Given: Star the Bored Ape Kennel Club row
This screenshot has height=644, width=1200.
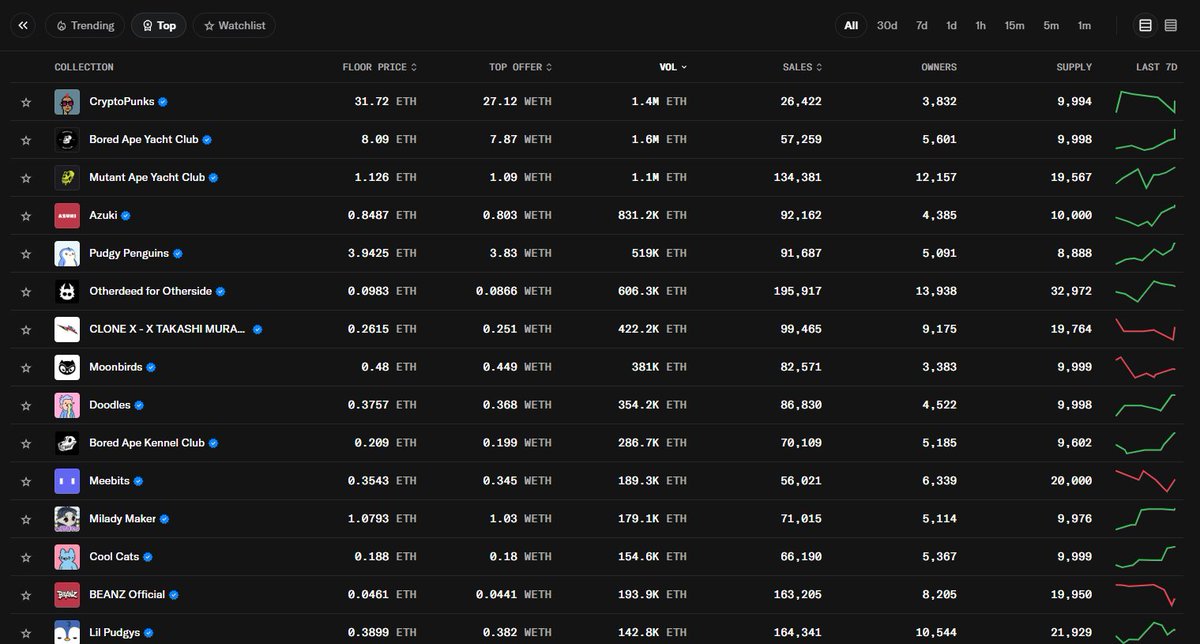Looking at the screenshot, I should (26, 443).
